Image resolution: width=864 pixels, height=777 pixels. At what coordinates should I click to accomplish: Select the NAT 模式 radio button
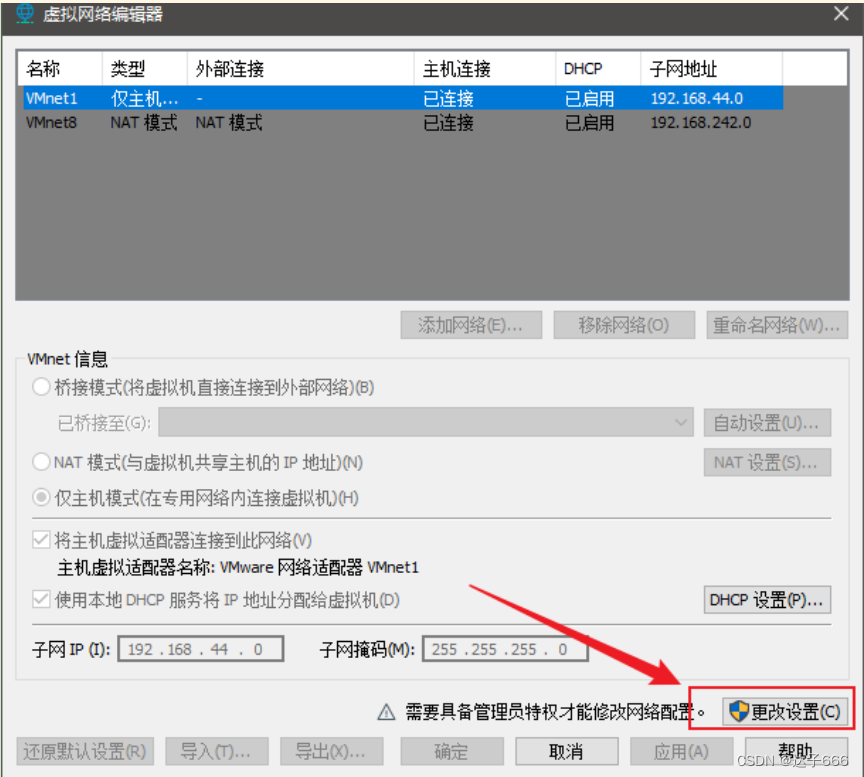coord(41,462)
